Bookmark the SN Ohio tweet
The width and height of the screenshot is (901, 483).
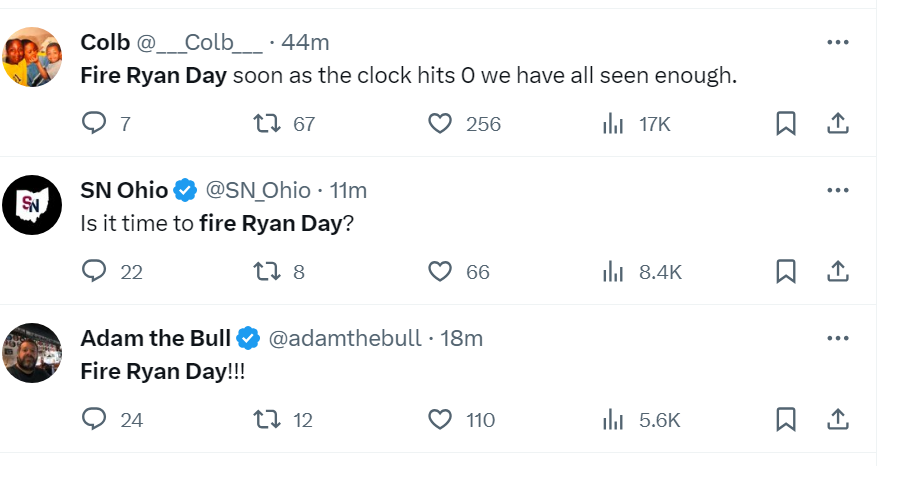point(786,271)
